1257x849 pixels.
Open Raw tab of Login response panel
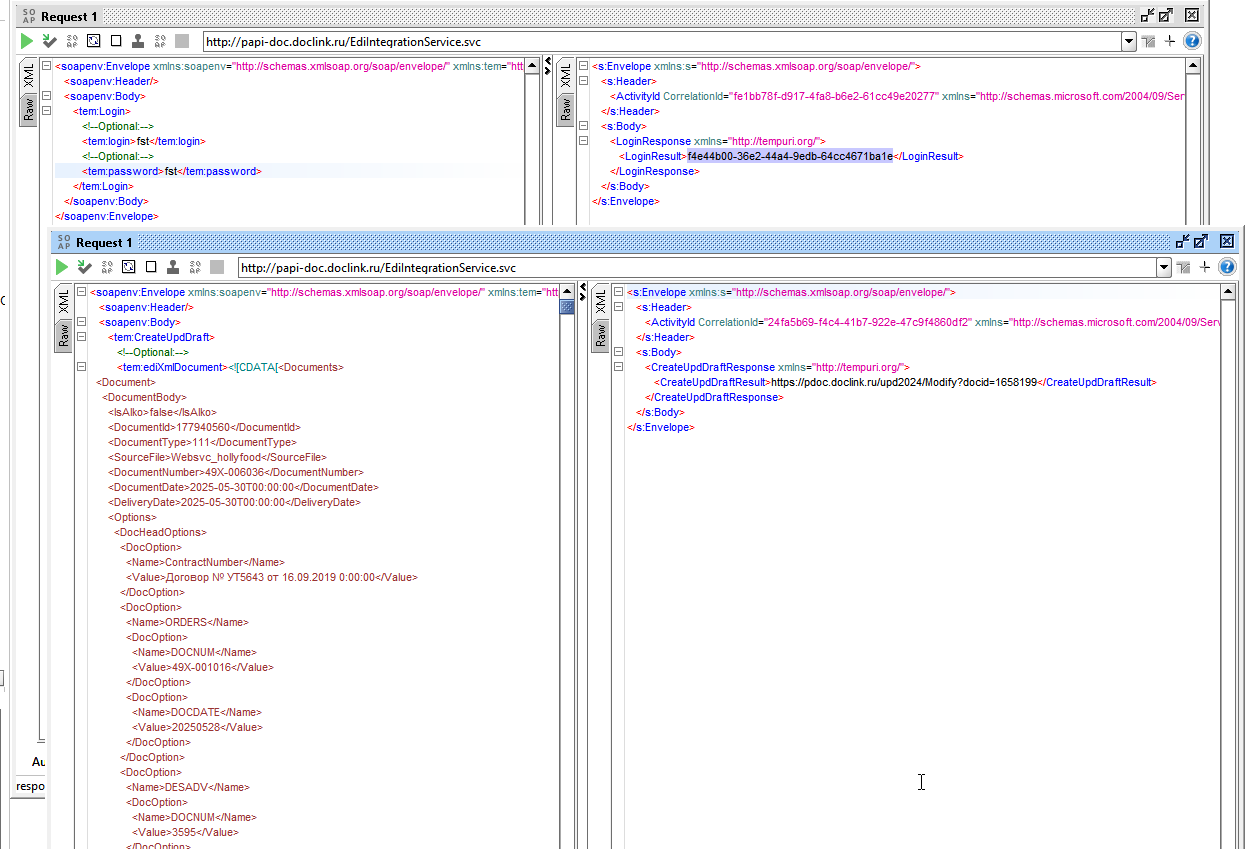[565, 109]
